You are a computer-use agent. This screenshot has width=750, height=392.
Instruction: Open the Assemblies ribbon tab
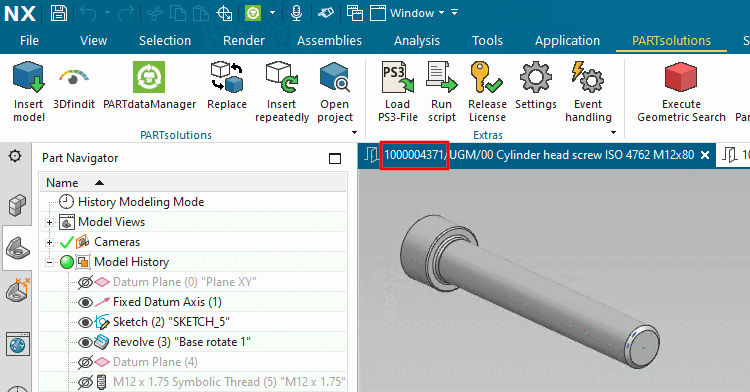click(329, 41)
